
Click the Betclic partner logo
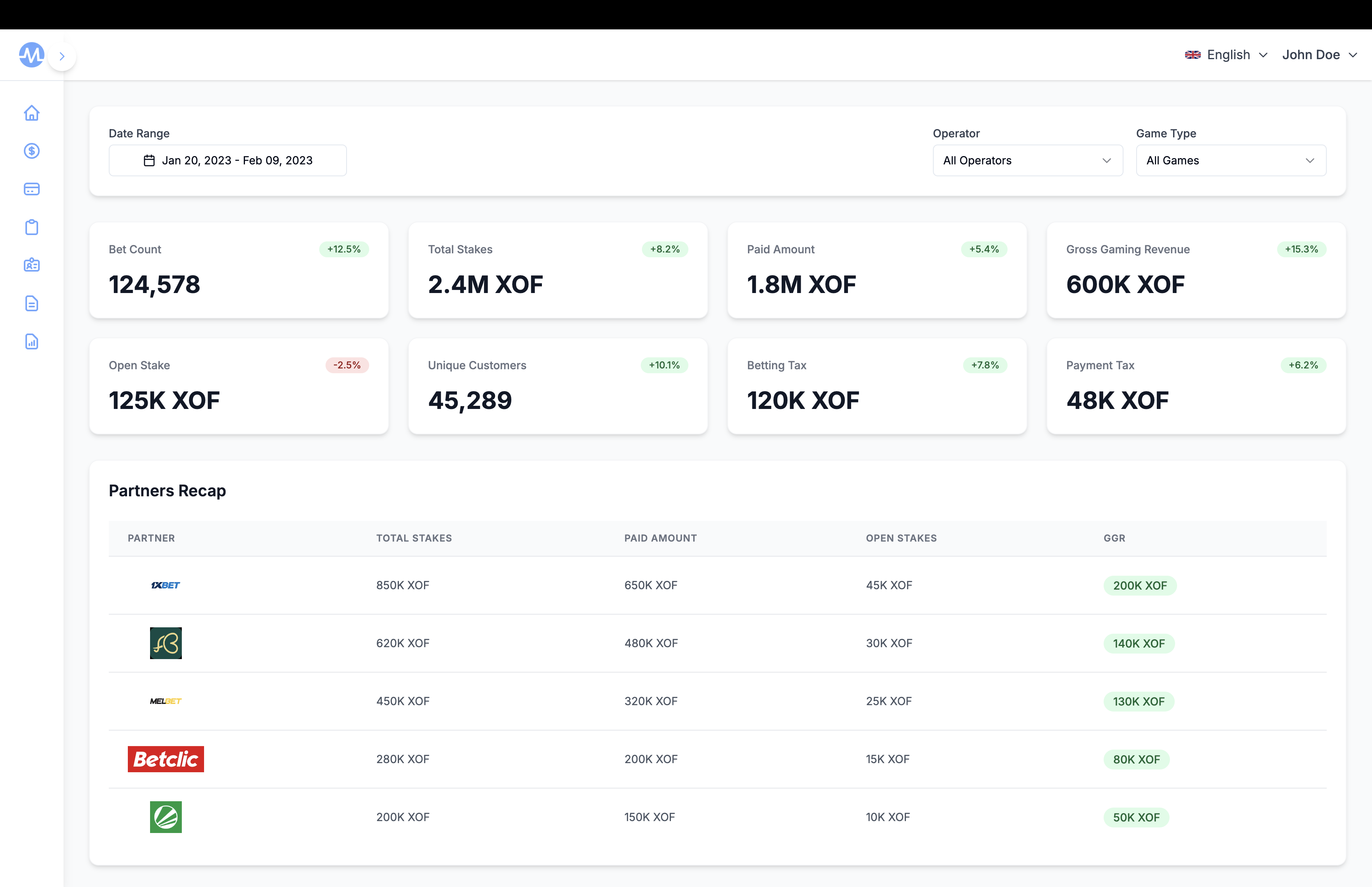coord(166,759)
